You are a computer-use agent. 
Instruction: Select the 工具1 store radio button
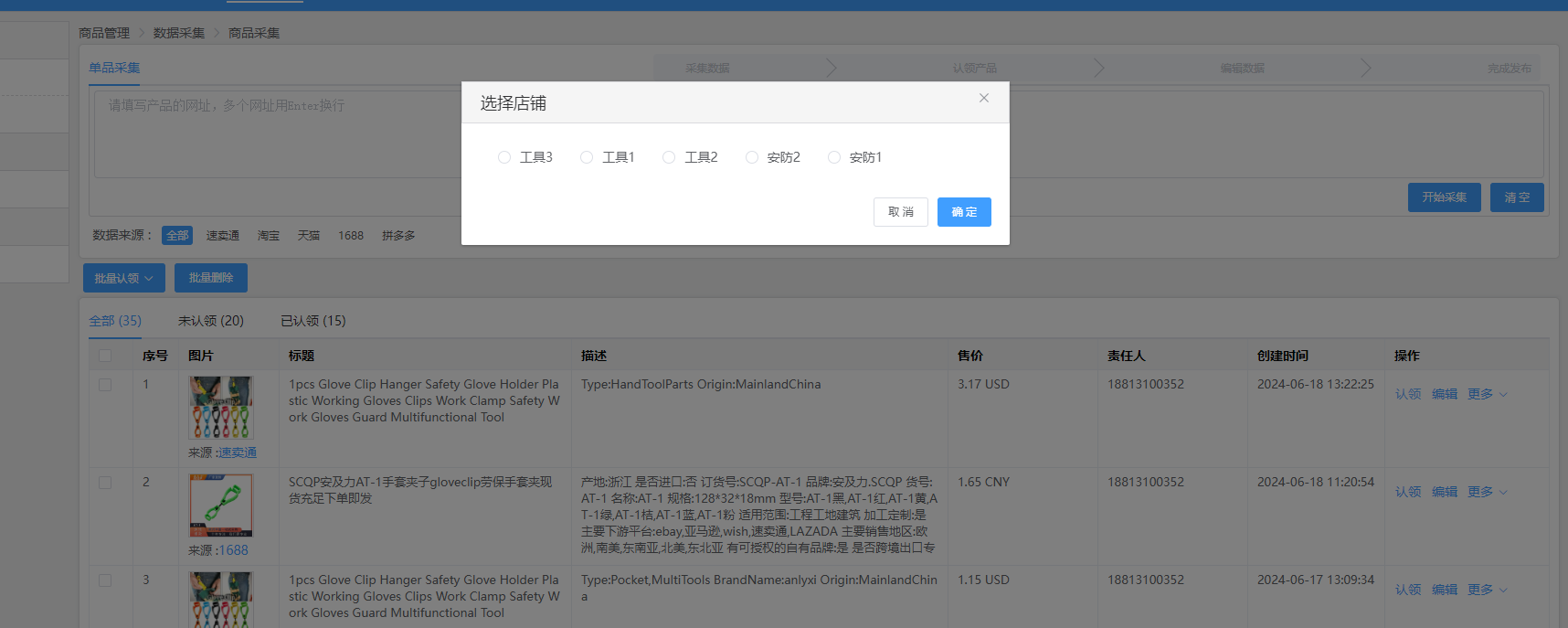pos(587,157)
